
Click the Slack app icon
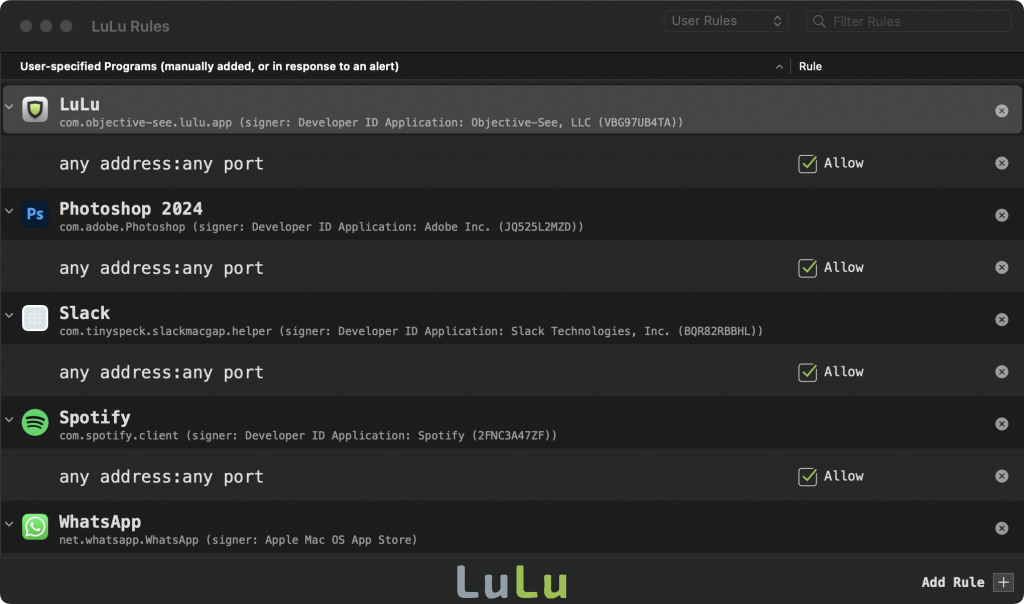tap(36, 318)
